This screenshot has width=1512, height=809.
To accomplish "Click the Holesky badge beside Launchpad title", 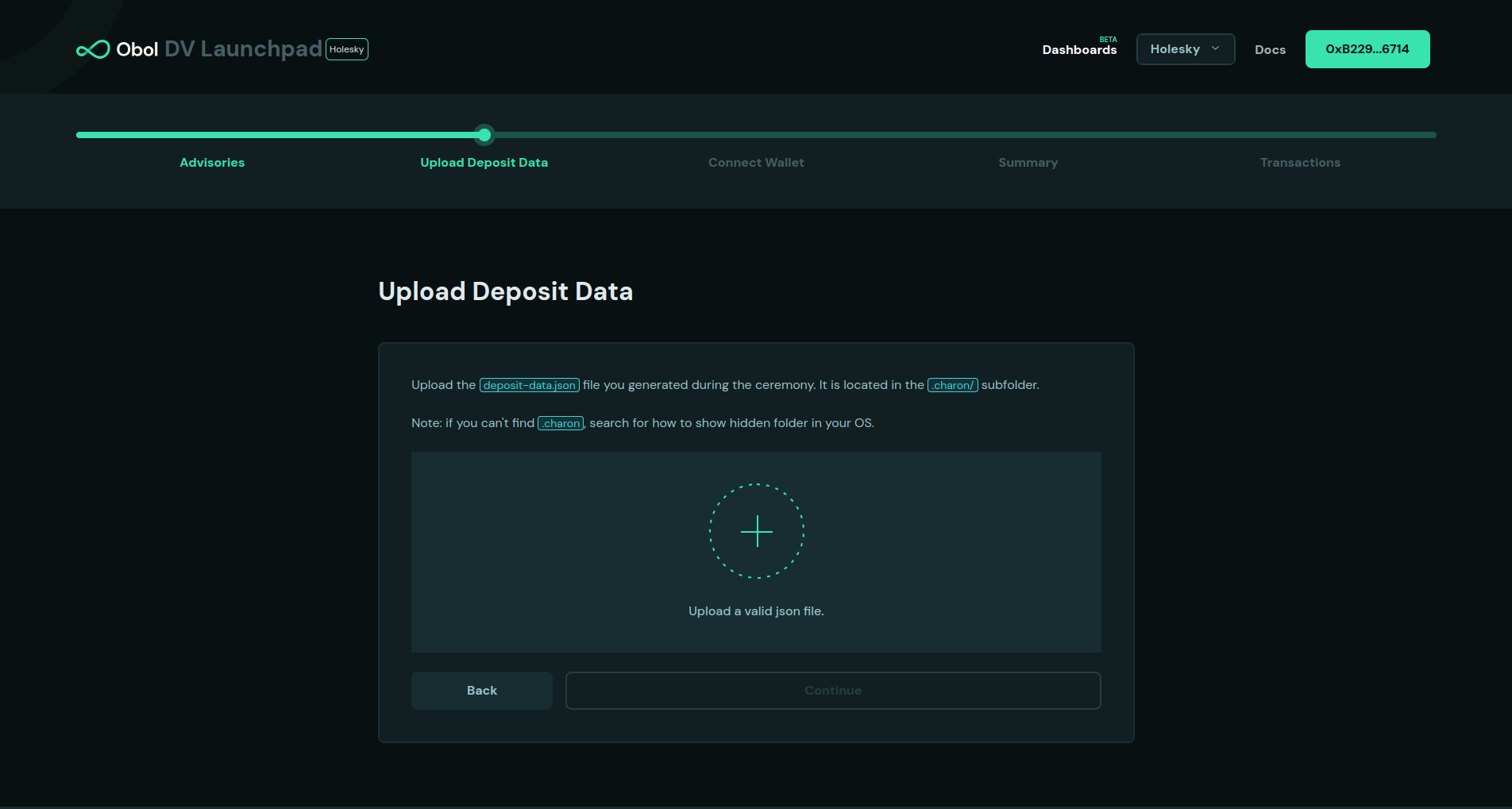I will tap(347, 49).
